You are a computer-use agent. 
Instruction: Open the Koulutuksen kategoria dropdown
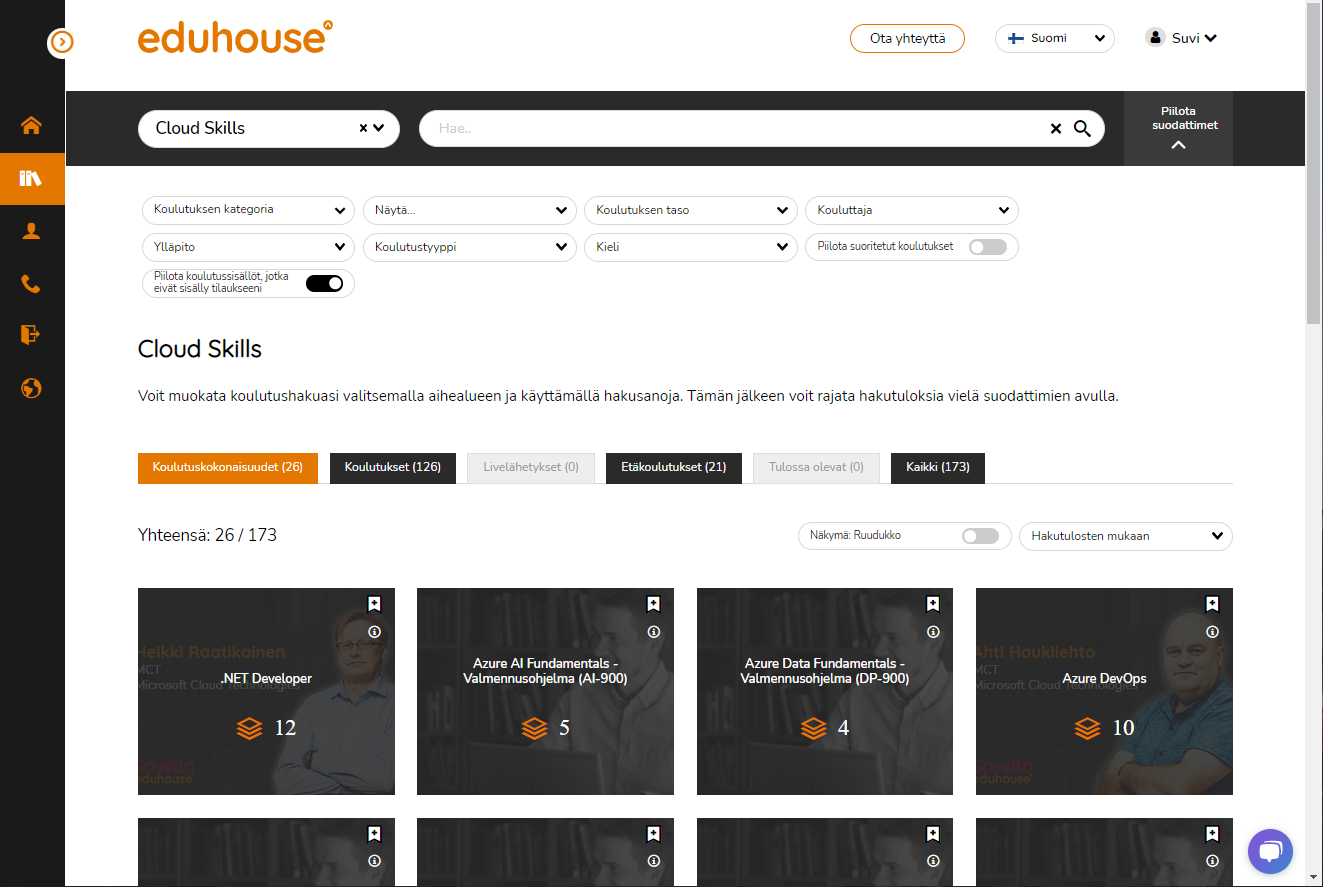(x=248, y=210)
